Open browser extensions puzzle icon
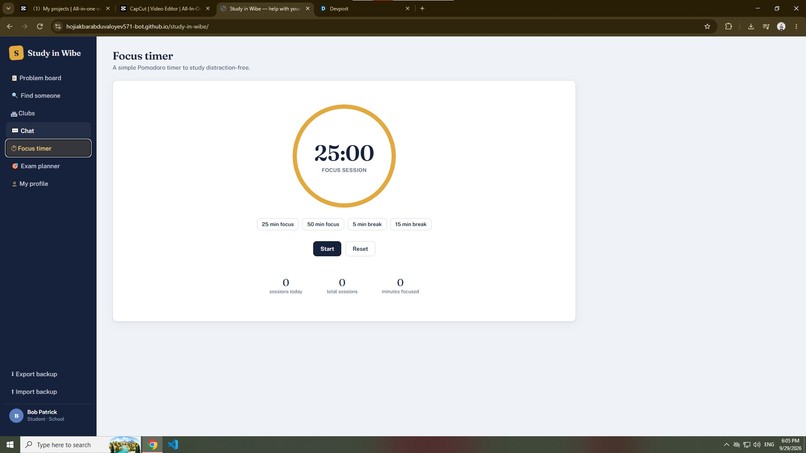Screen dimensions: 806x453 click(728, 26)
